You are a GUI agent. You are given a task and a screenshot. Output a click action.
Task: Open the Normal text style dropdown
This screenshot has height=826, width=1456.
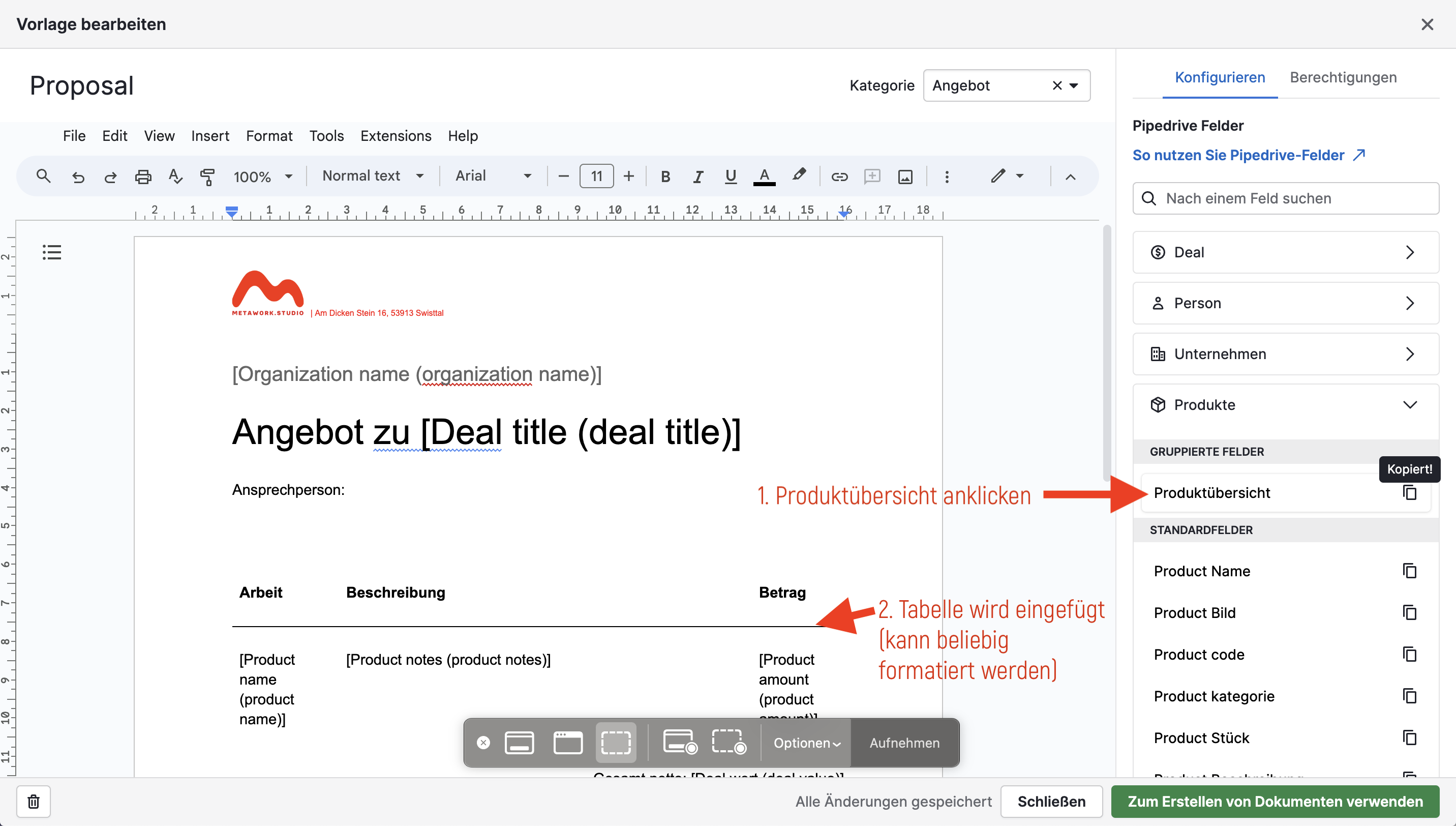(373, 176)
